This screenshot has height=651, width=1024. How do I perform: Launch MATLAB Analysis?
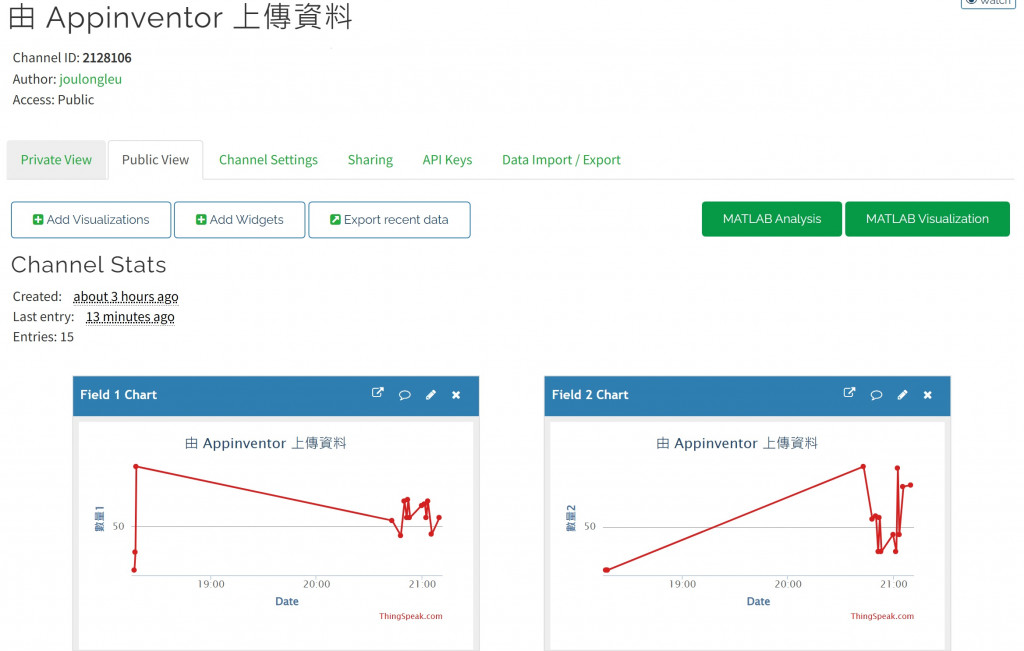coord(772,219)
